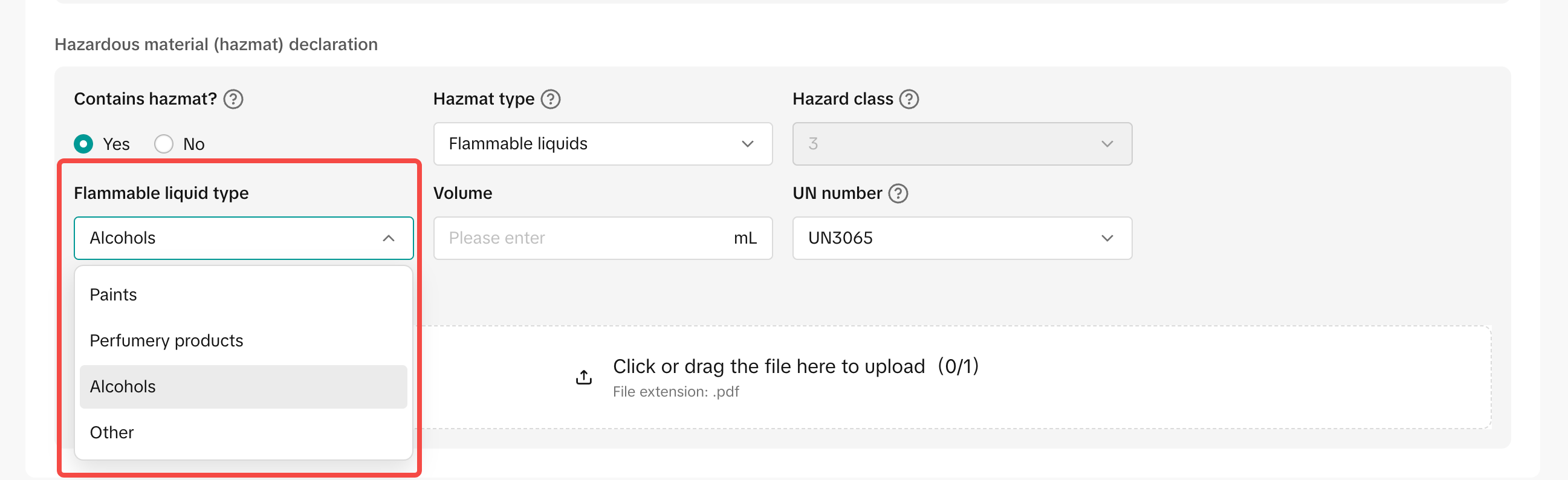Screen dimensions: 1568x480
Task: Click the UN number dropdown chevron
Action: [1107, 238]
